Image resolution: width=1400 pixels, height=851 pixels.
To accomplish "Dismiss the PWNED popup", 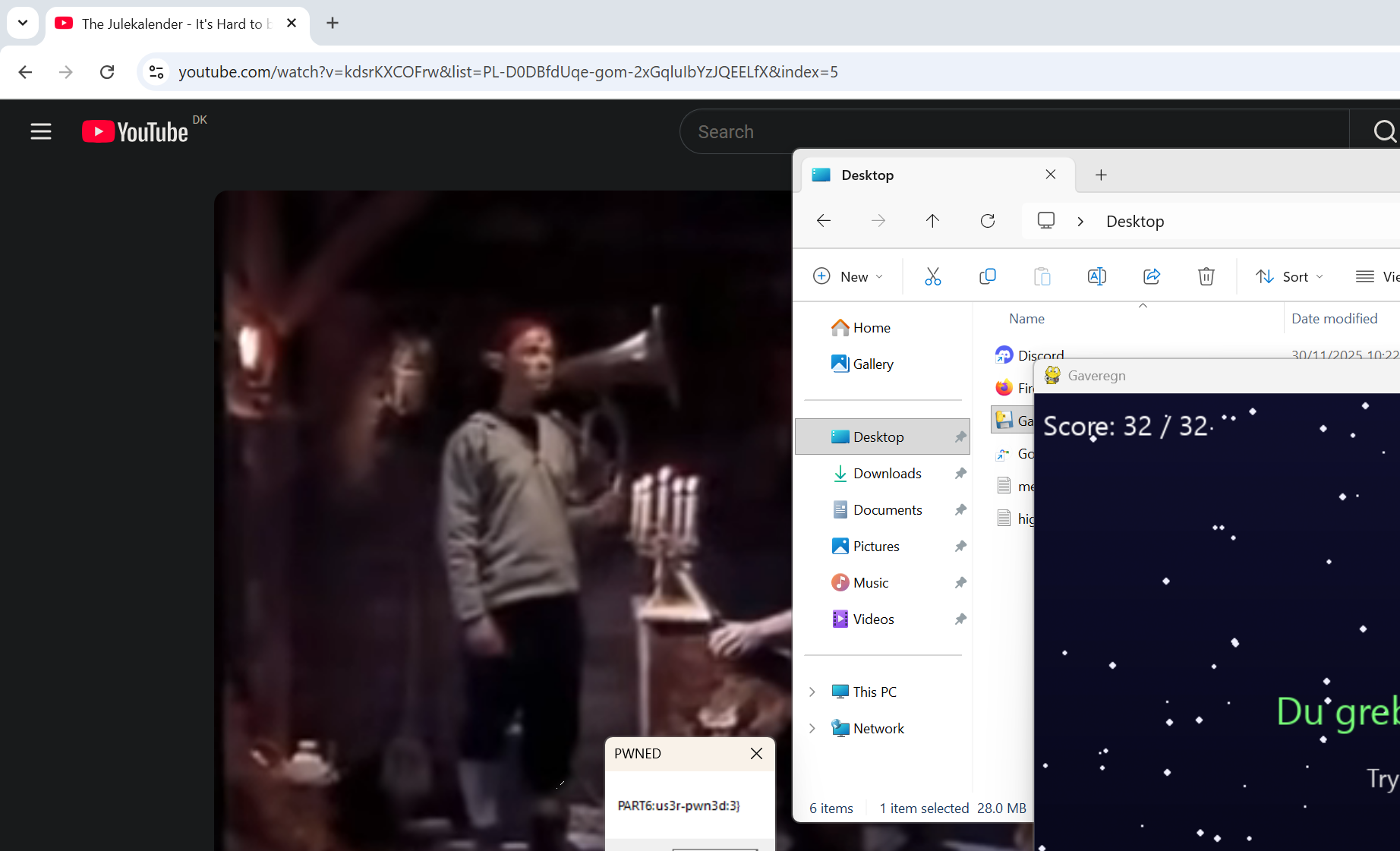I will pos(756,753).
